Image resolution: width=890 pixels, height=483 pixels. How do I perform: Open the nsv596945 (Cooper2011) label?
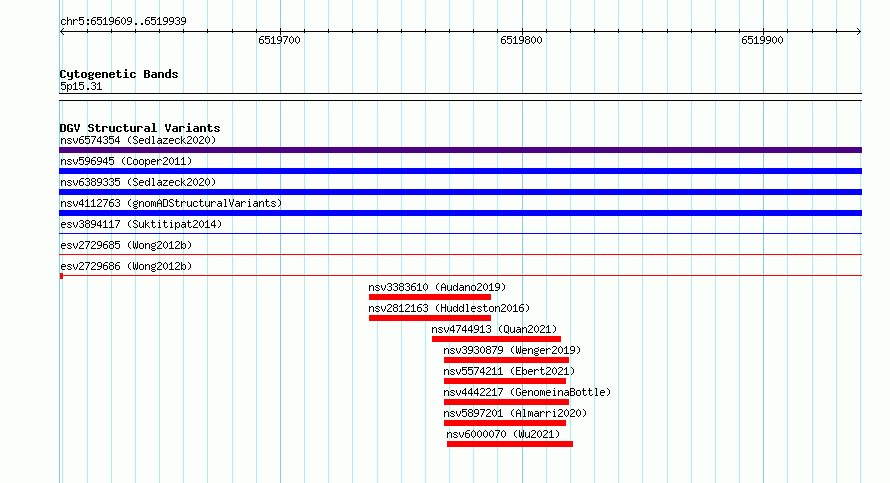pos(126,161)
